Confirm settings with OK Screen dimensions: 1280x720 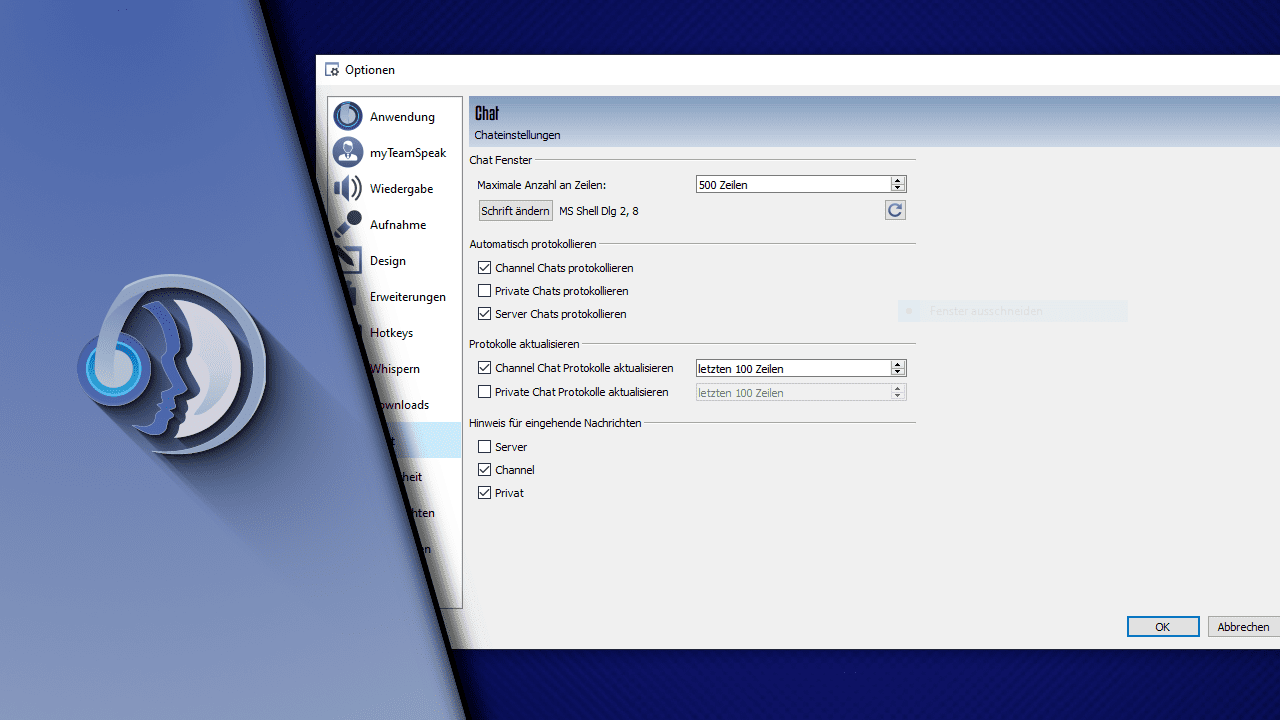[x=1162, y=626]
